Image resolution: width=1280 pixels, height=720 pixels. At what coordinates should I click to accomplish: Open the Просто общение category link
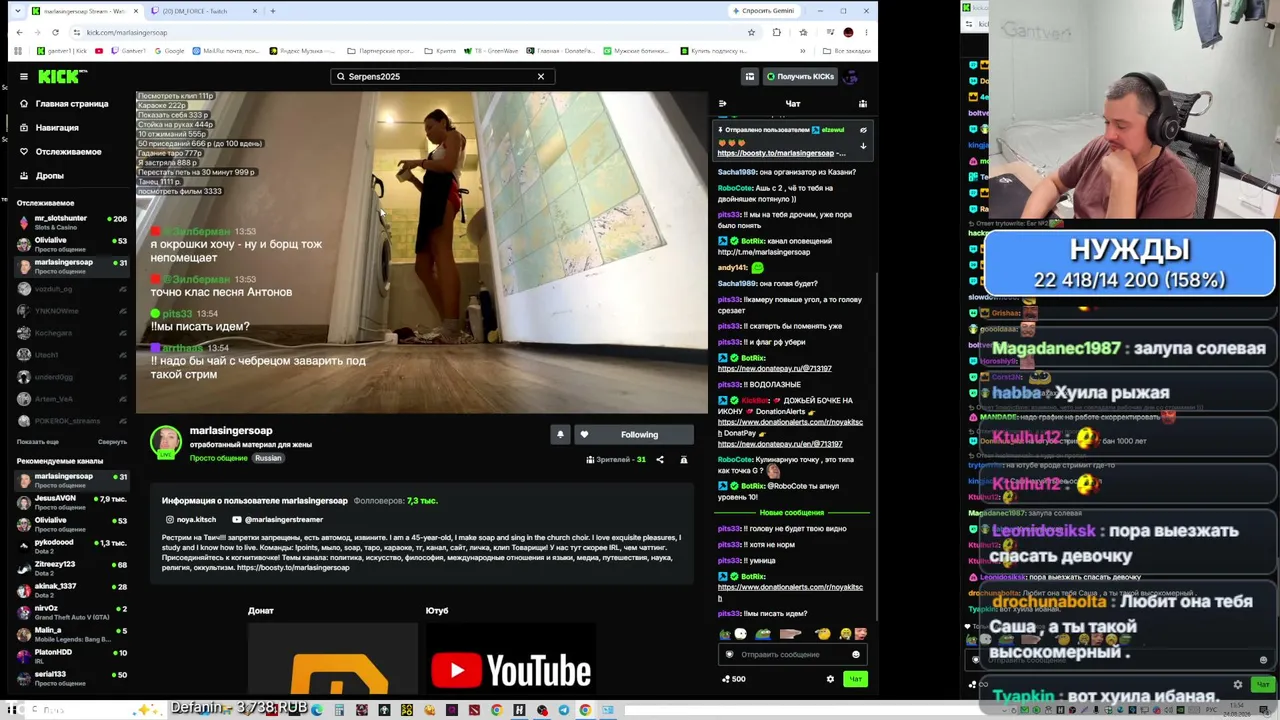tap(218, 458)
